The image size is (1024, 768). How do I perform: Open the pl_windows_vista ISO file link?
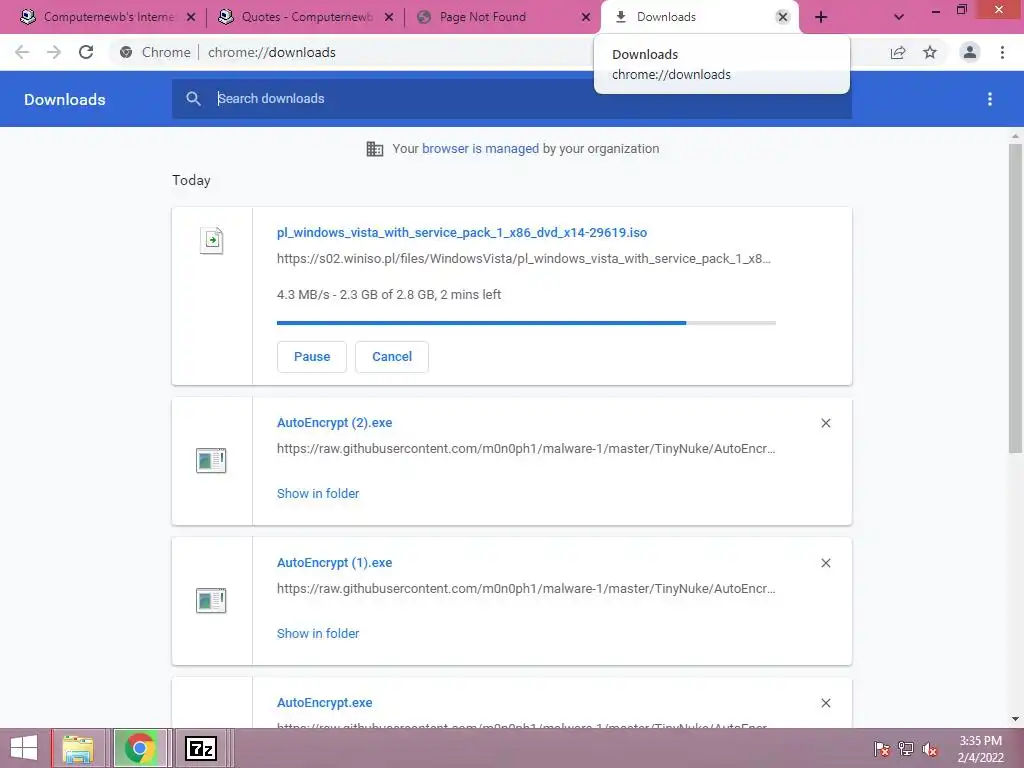462,232
